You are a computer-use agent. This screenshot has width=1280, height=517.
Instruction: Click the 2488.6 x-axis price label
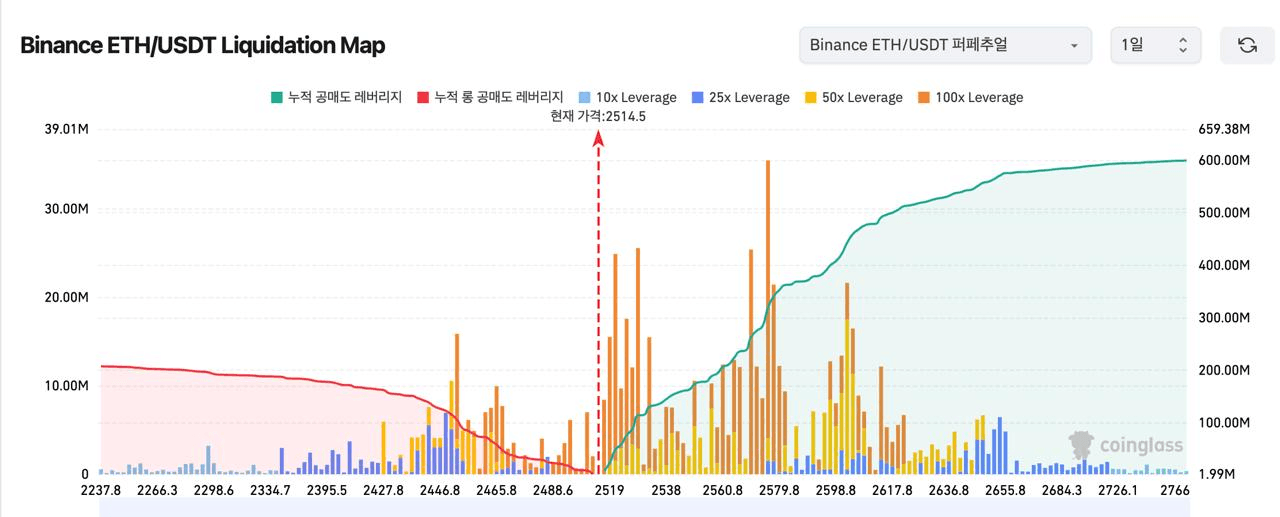(553, 490)
